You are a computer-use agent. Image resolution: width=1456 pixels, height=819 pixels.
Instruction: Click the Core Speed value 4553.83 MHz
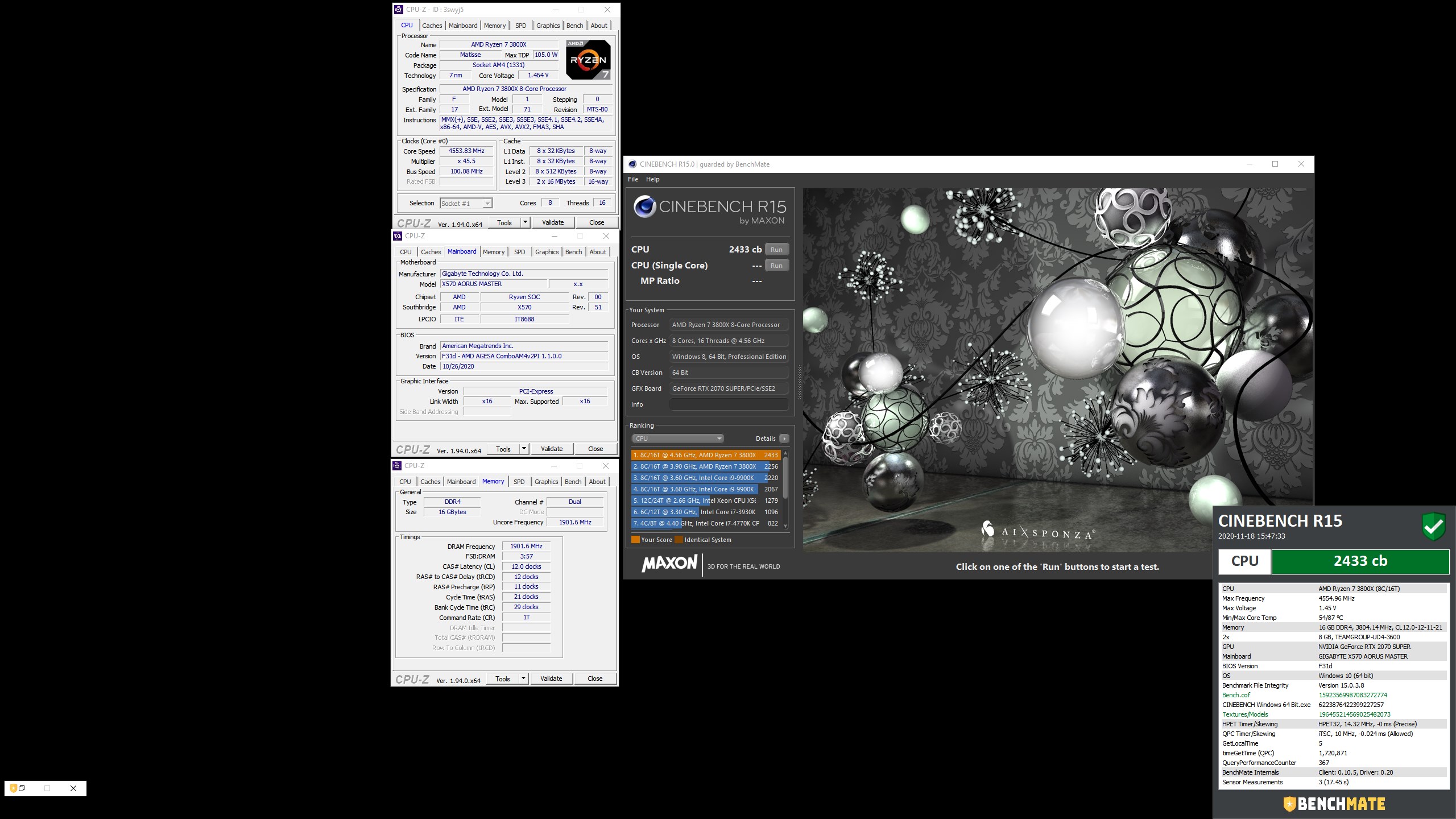[466, 151]
